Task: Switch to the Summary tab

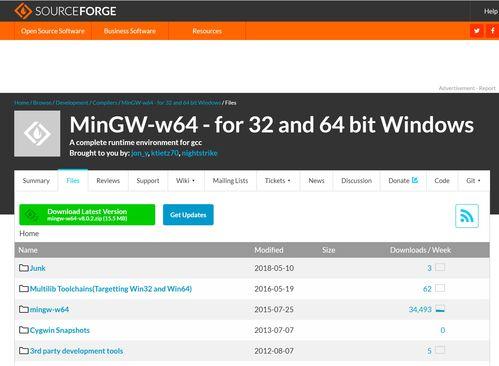Action: point(36,181)
